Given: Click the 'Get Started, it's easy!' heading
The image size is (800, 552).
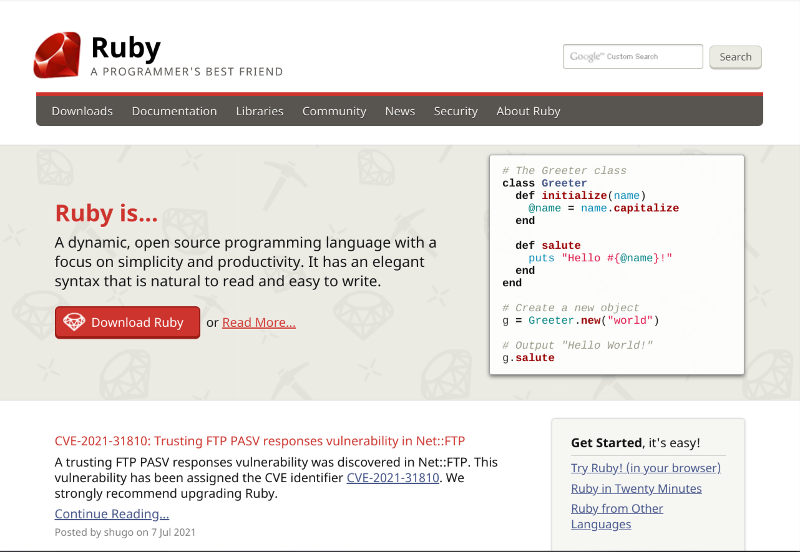Looking at the screenshot, I should (635, 442).
